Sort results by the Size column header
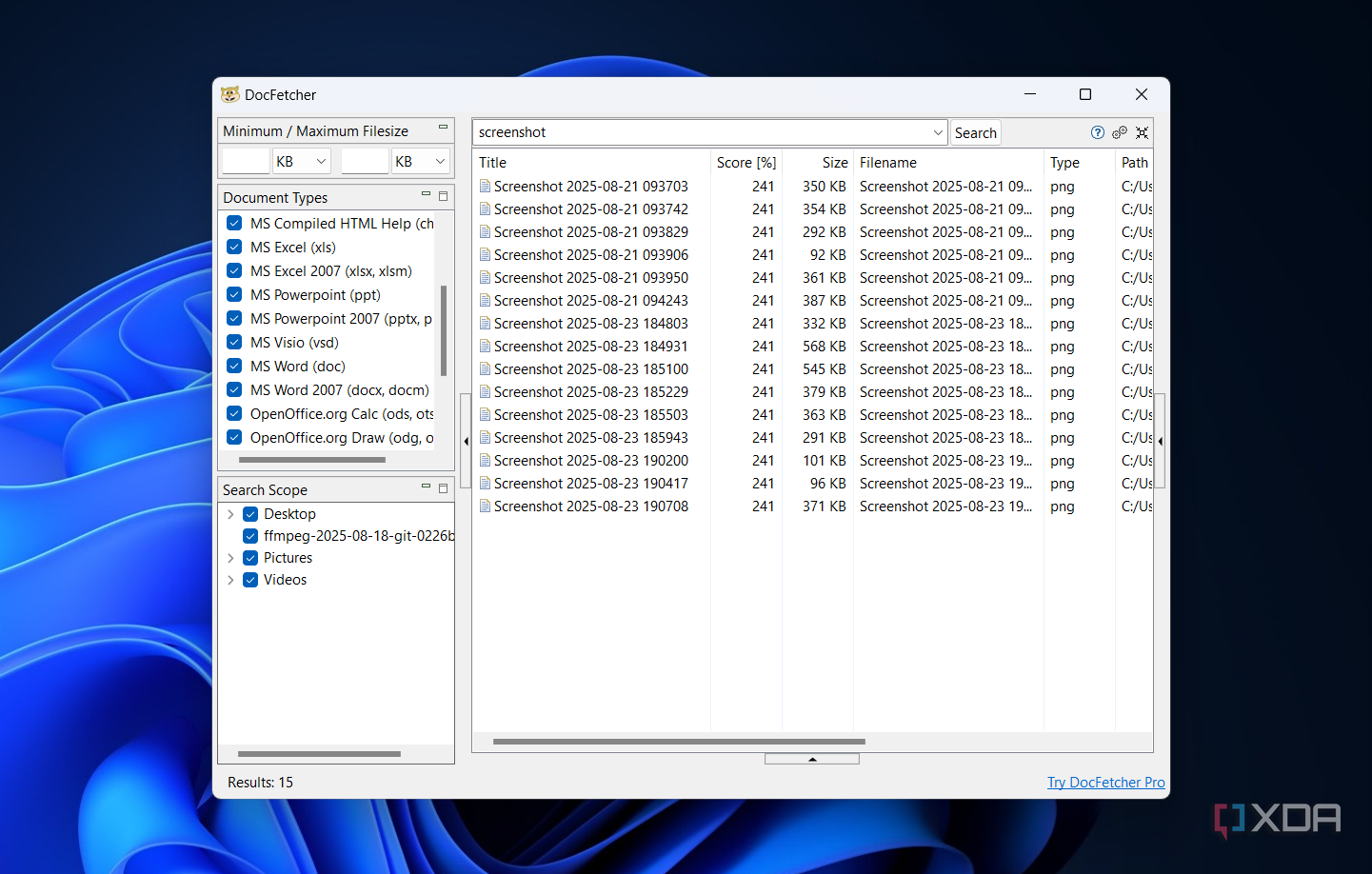 click(834, 163)
